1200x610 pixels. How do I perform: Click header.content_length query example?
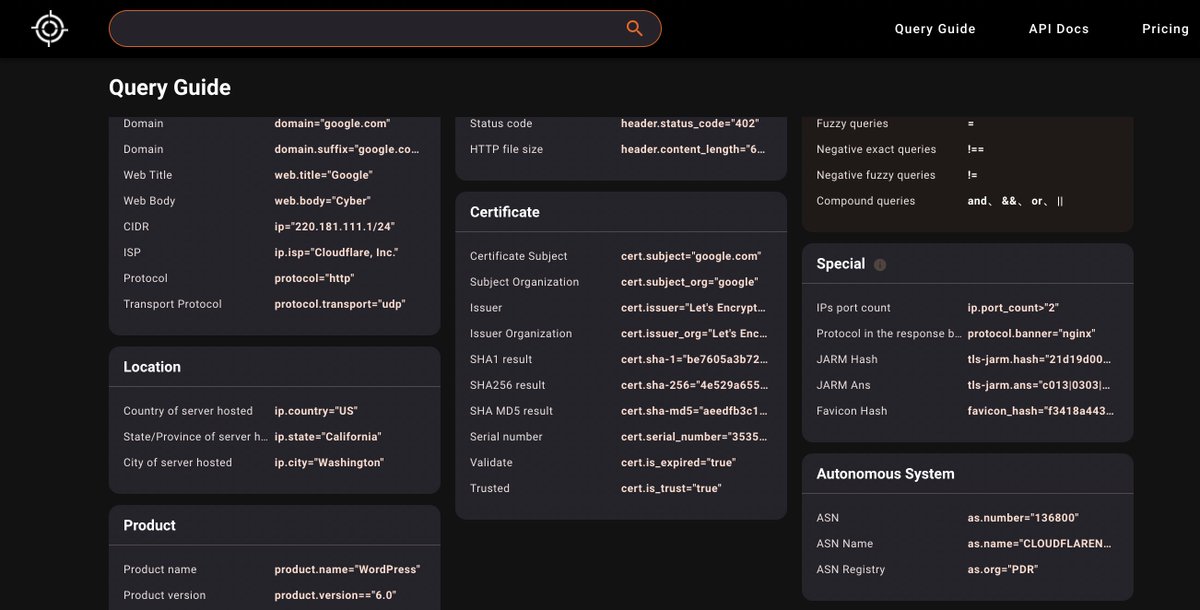point(693,150)
